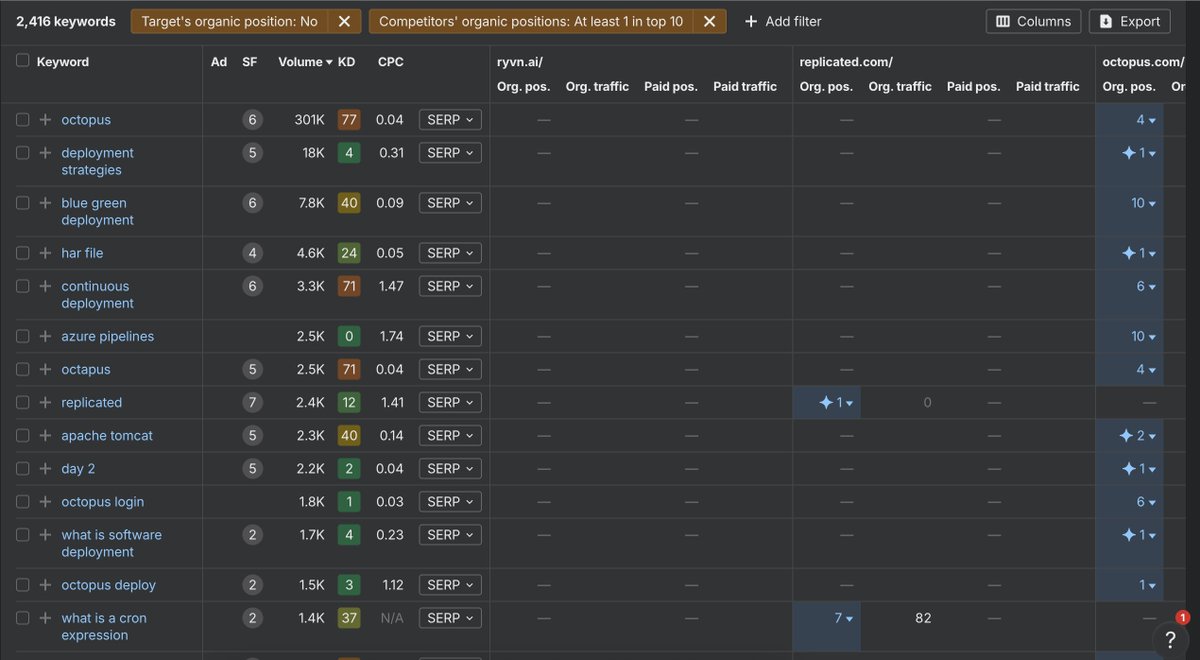Add replicated keyword with plus icon
The image size is (1200, 660).
(x=45, y=402)
